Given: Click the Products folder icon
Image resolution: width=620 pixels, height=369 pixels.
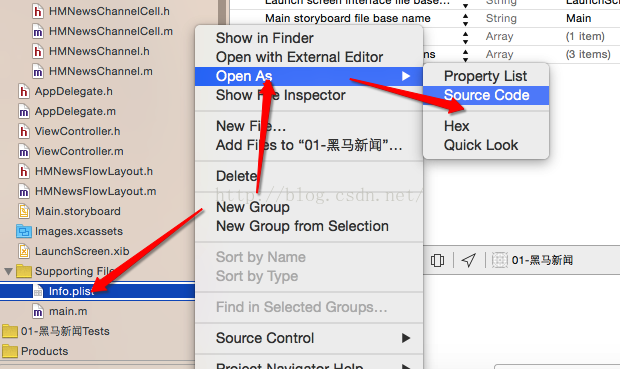Looking at the screenshot, I should (10, 351).
